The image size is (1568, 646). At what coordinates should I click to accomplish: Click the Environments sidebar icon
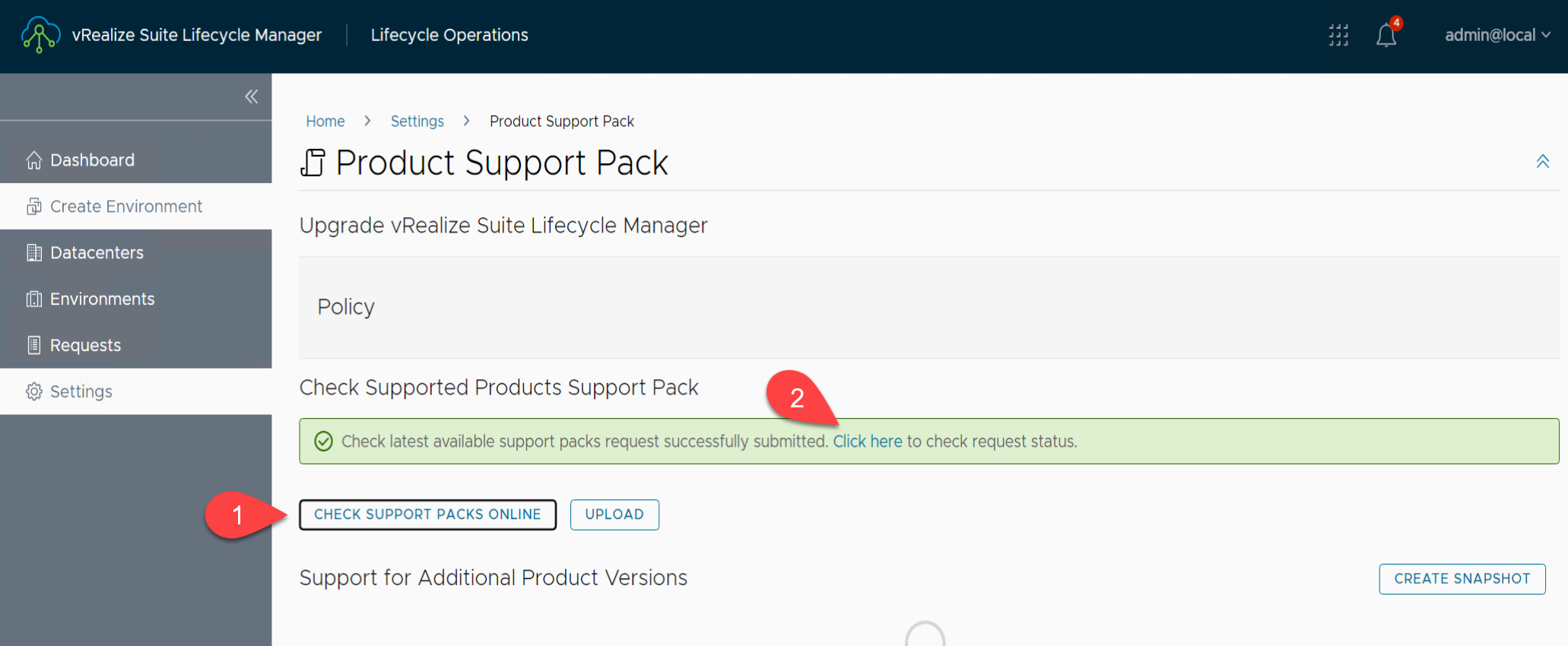pyautogui.click(x=34, y=299)
